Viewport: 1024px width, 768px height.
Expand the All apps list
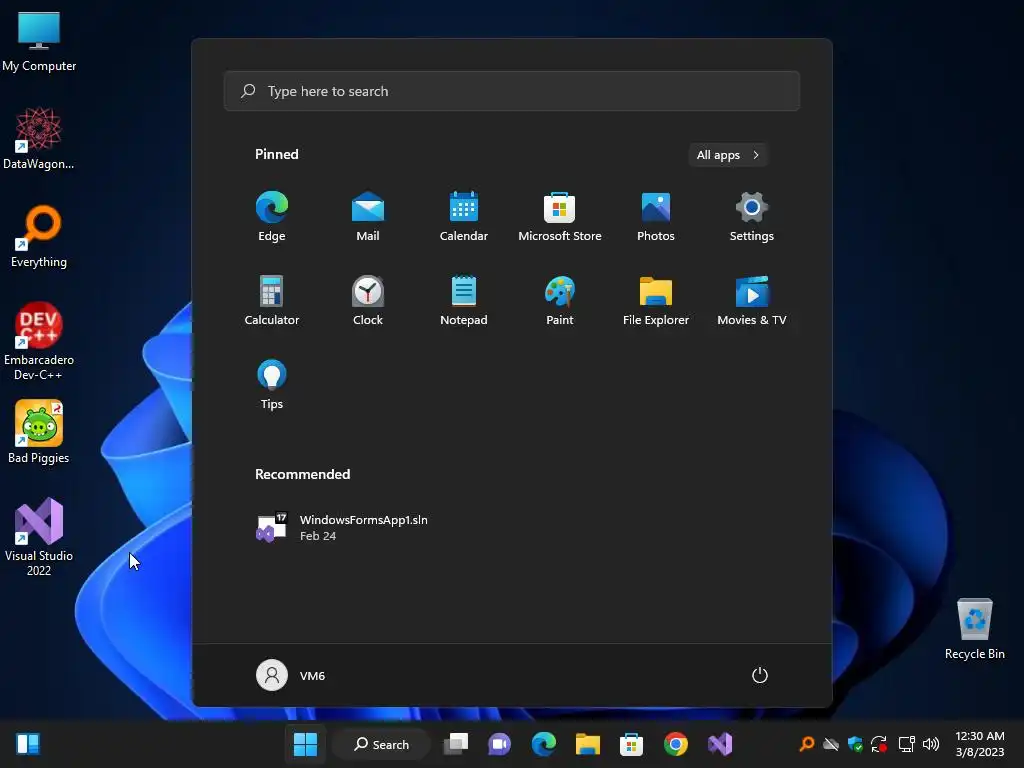pos(728,155)
